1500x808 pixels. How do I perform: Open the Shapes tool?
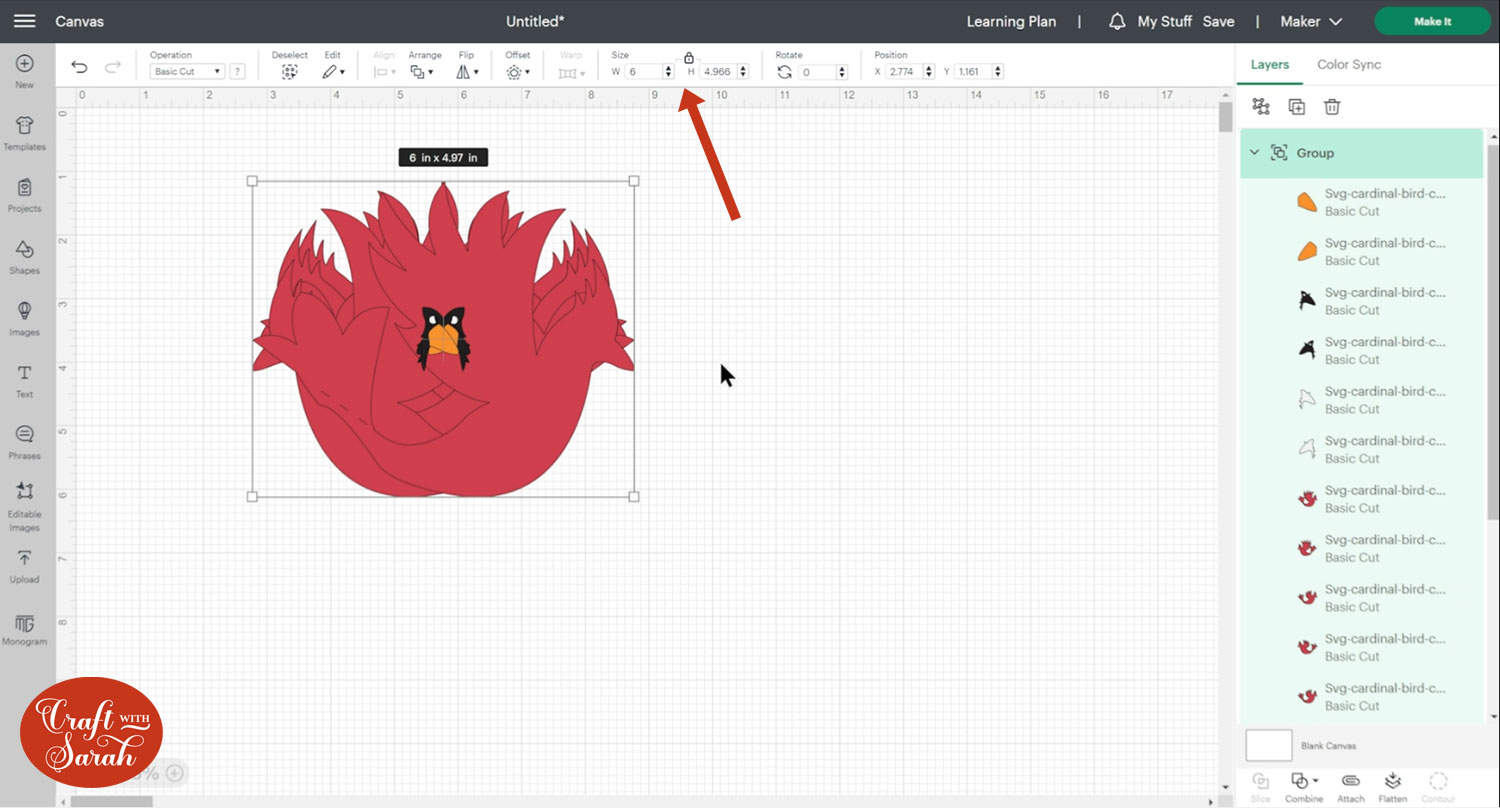(x=24, y=256)
